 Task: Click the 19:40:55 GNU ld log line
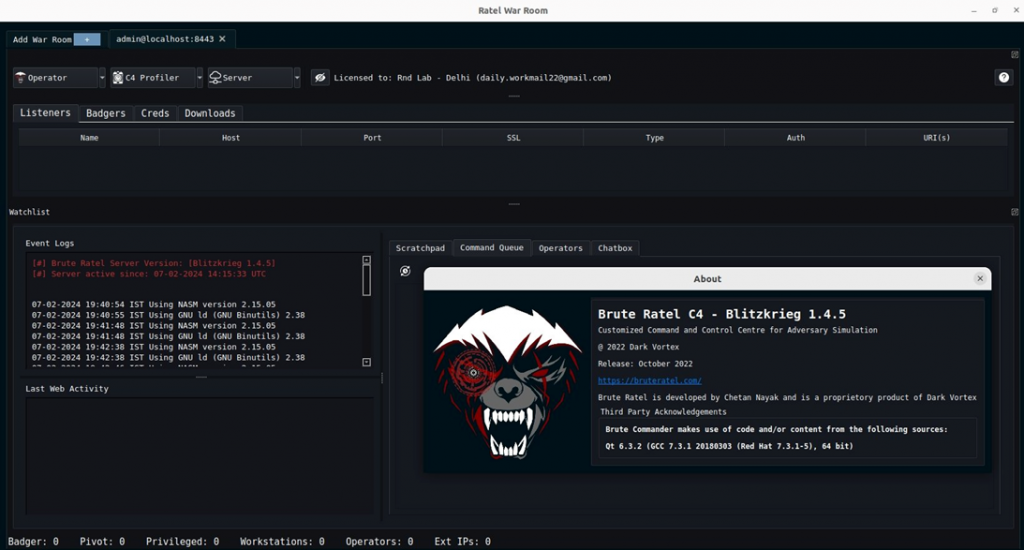point(168,315)
